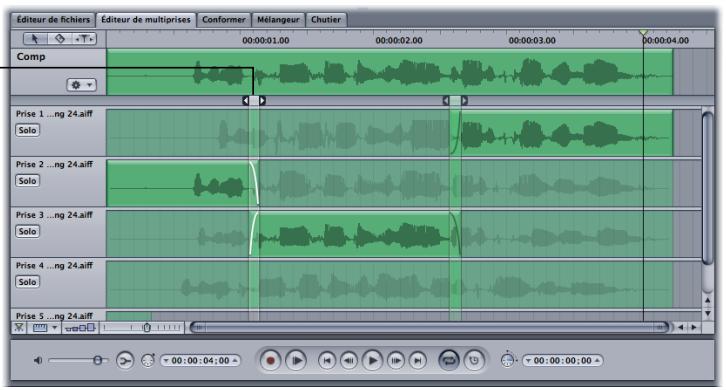Click the first transition's right handle
This screenshot has height=390, width=726.
(x=263, y=100)
